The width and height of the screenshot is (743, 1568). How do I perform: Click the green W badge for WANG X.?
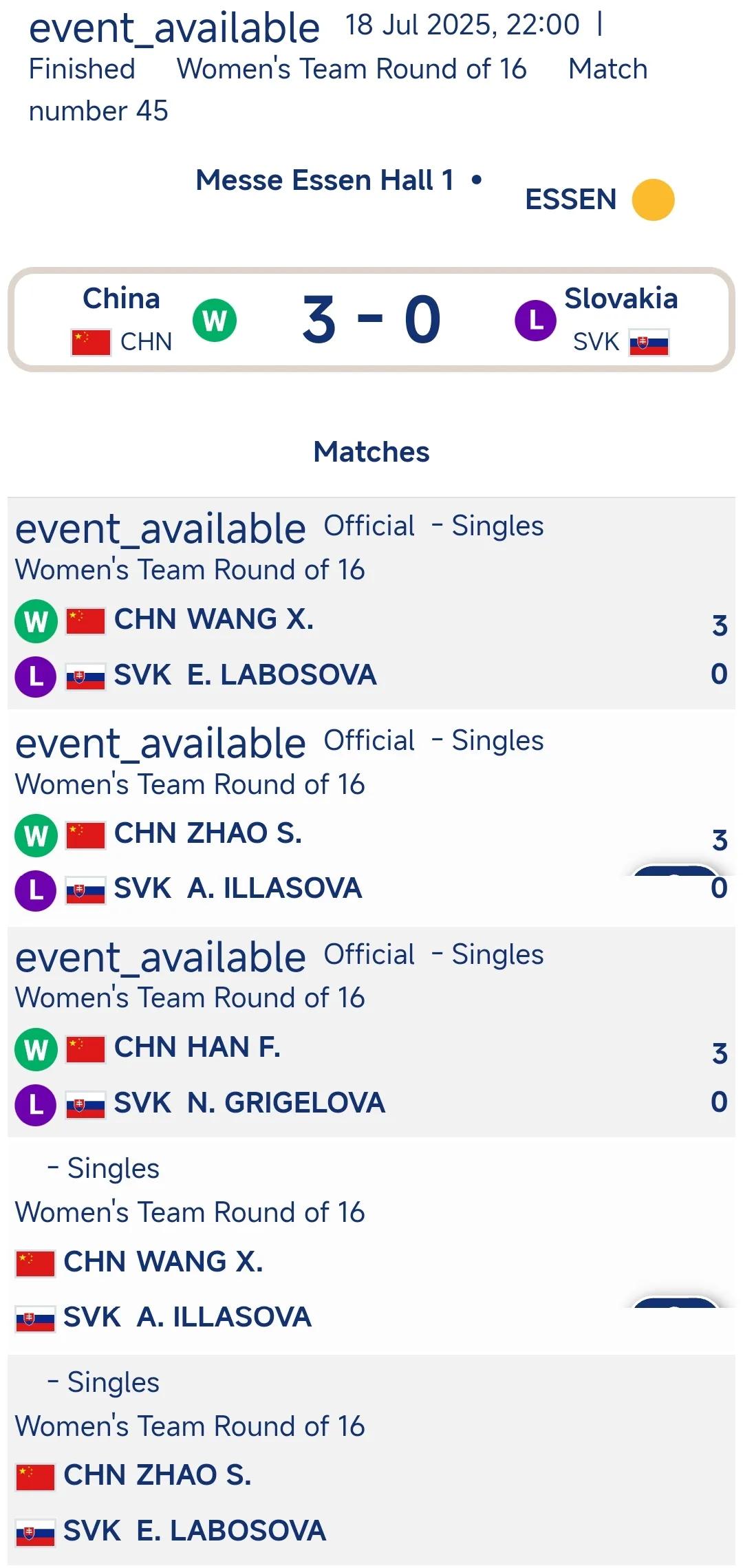tap(36, 621)
